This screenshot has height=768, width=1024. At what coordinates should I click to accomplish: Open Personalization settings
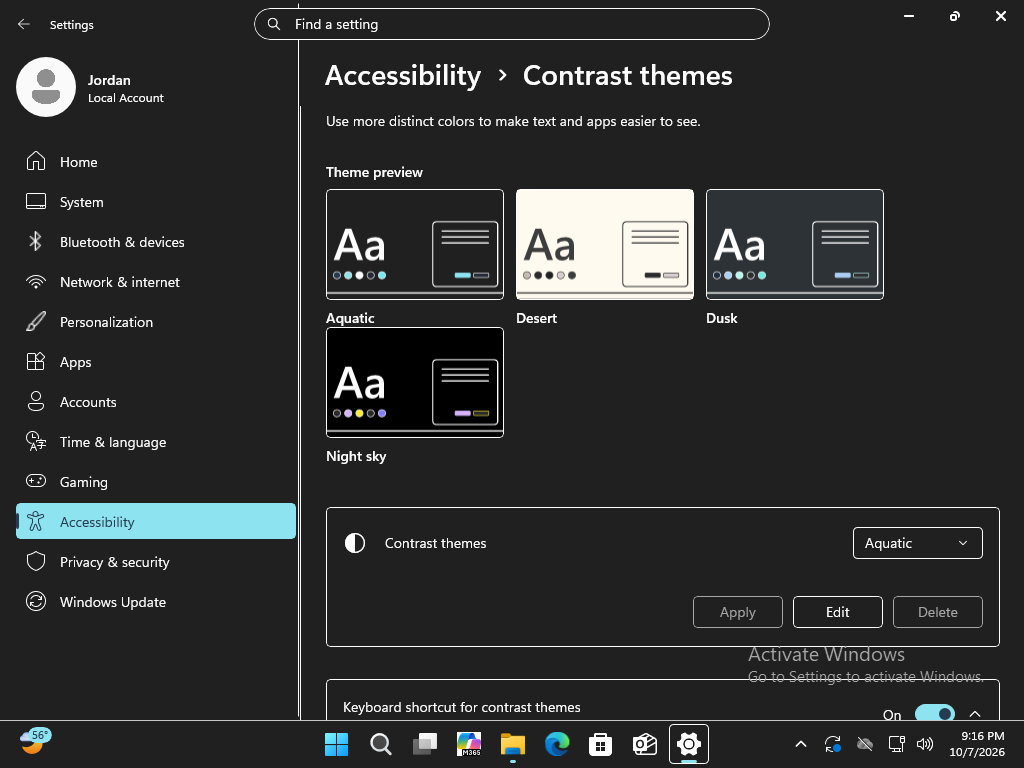[155, 322]
